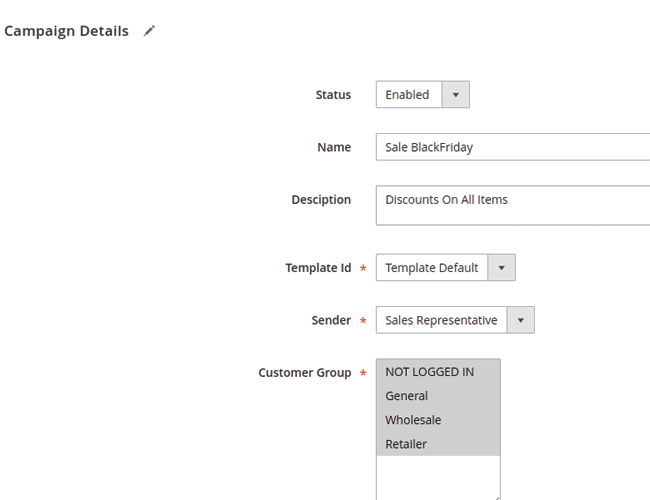Screen dimensions: 650x500
Task: Focus the Name field containing Sale BlackFriday
Action: [x=512, y=147]
